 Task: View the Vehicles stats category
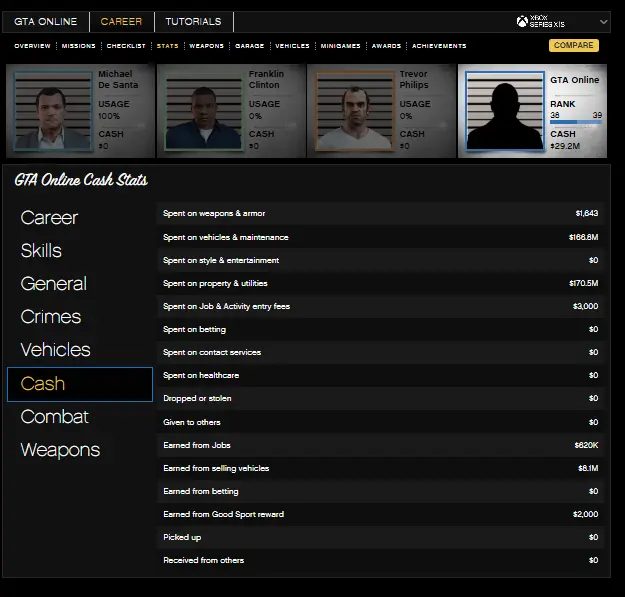[55, 350]
